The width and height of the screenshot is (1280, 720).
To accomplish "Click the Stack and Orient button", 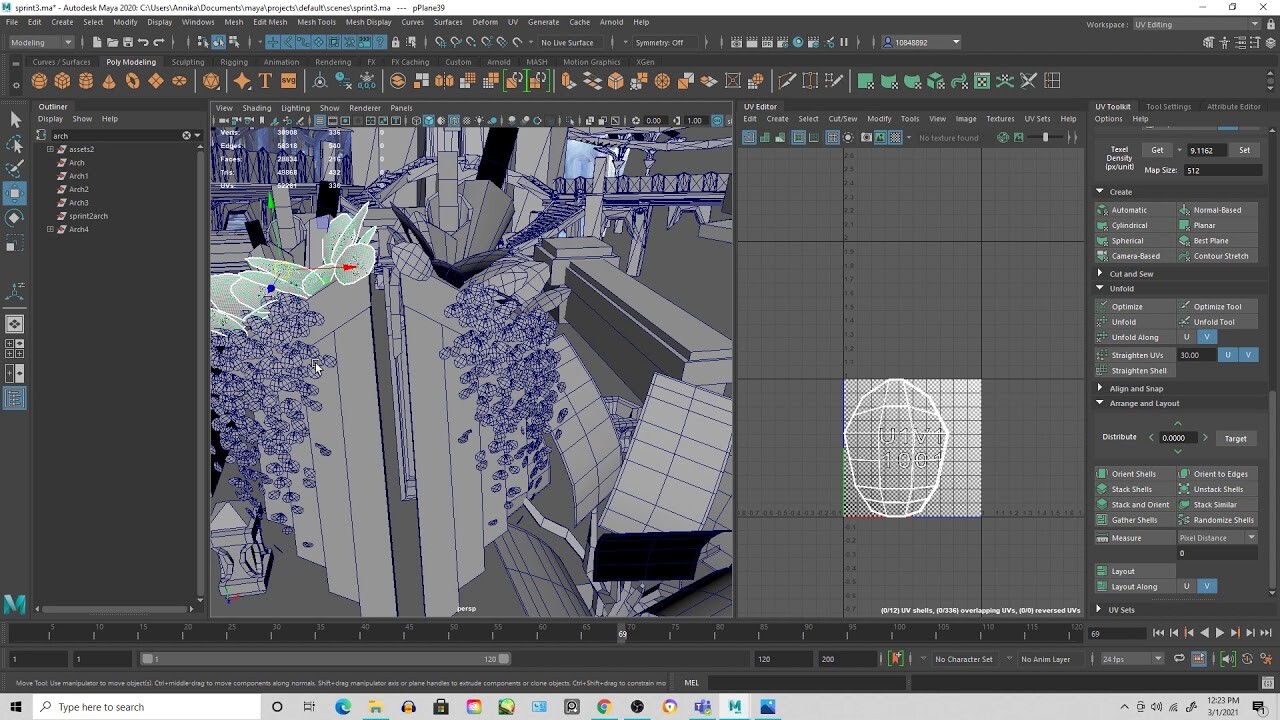I will pos(1139,505).
